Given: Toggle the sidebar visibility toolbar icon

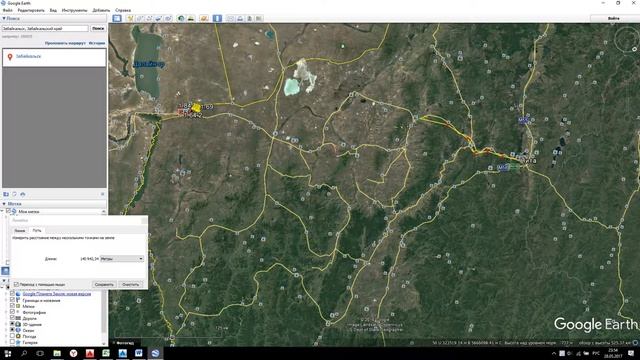Looking at the screenshot, I should [x=117, y=18].
